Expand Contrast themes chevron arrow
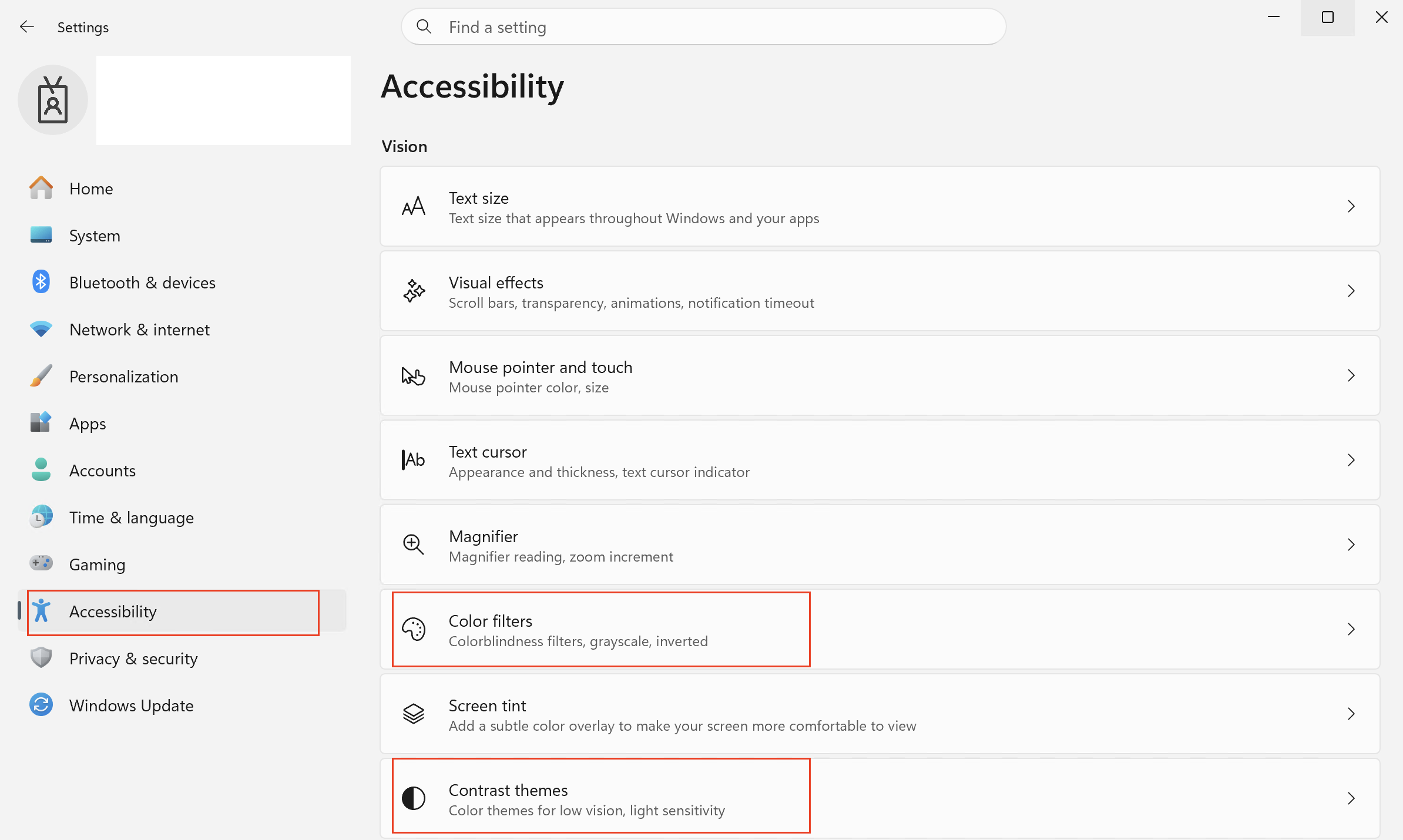This screenshot has width=1403, height=840. pos(1351,798)
